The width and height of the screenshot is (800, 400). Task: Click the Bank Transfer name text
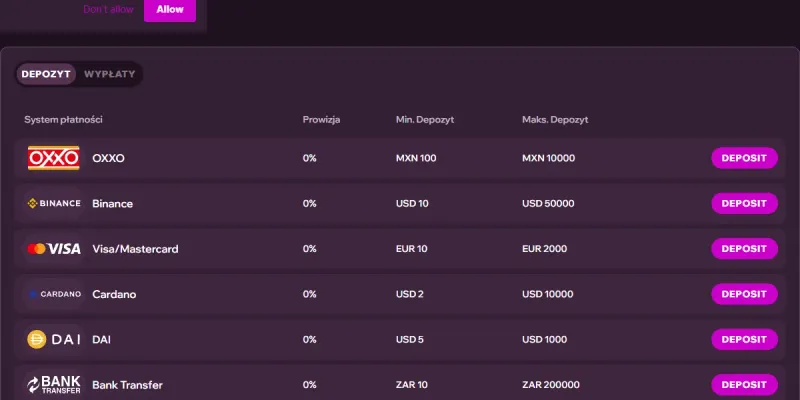click(x=127, y=385)
